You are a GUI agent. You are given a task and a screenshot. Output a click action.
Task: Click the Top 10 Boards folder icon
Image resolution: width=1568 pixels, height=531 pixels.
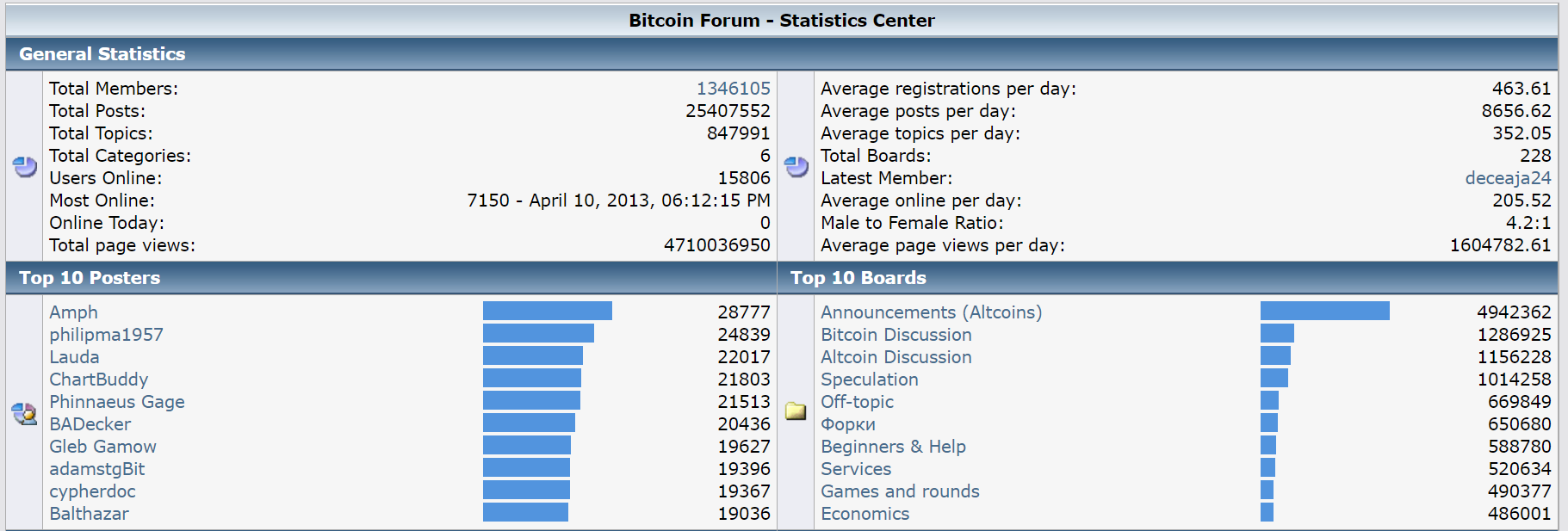point(796,411)
